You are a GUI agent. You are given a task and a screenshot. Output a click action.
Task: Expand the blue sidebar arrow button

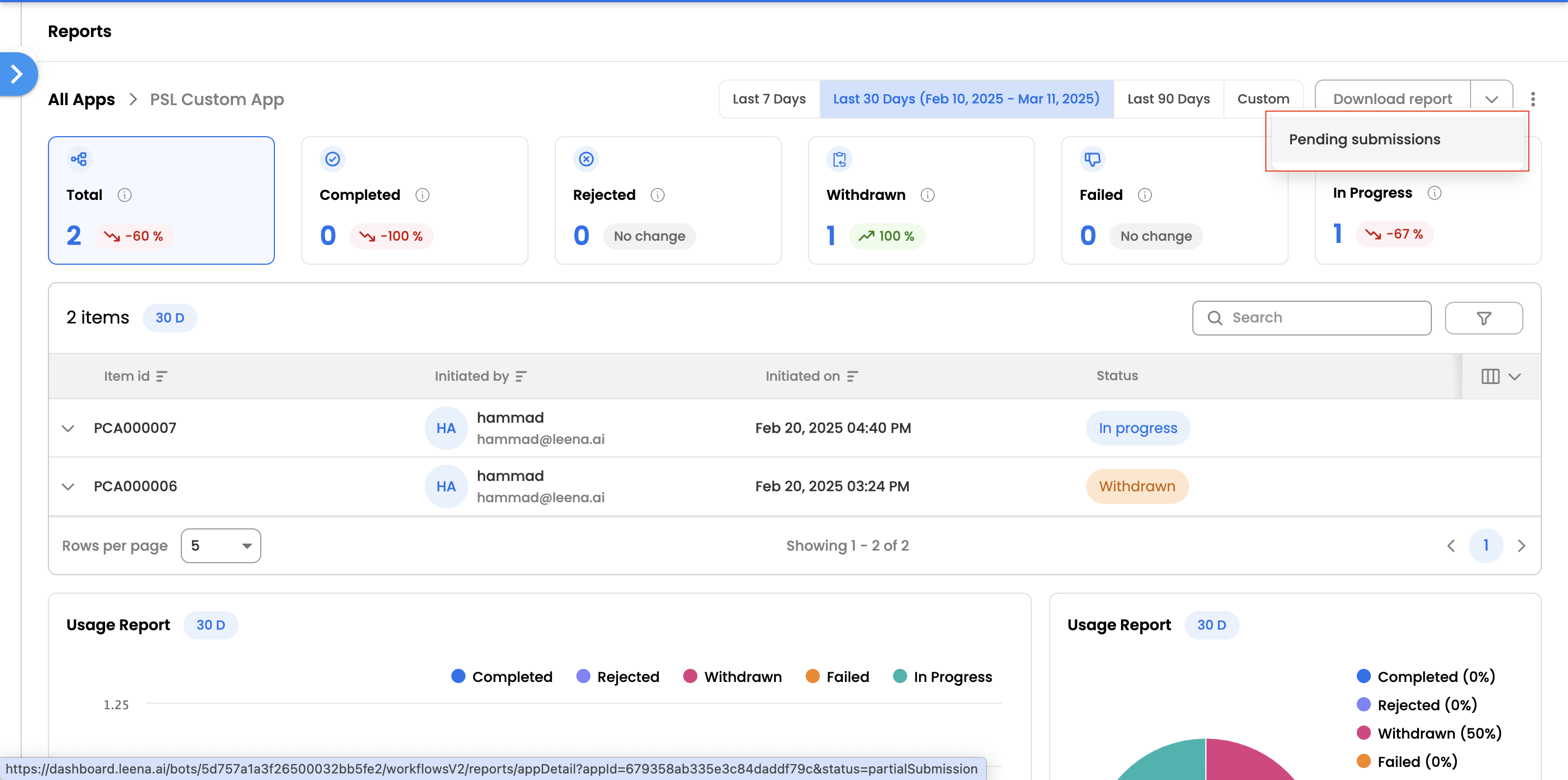17,74
